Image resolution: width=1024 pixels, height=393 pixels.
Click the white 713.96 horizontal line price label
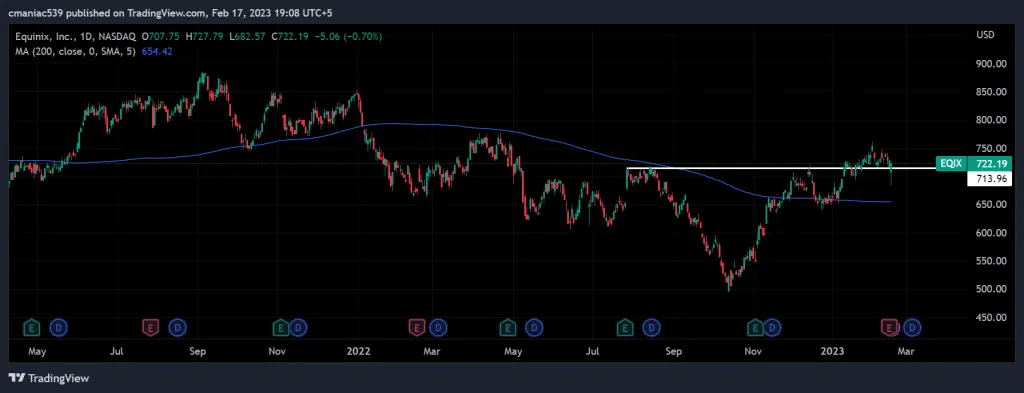[x=989, y=179]
